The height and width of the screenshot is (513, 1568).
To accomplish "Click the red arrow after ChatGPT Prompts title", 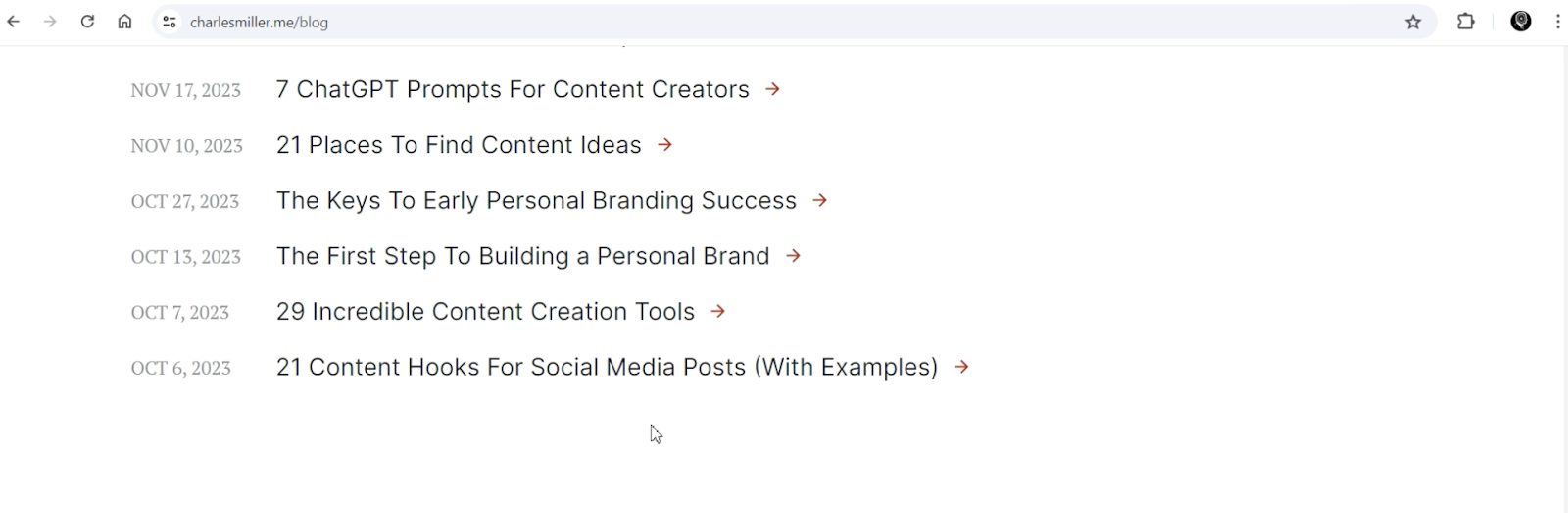I will click(773, 89).
